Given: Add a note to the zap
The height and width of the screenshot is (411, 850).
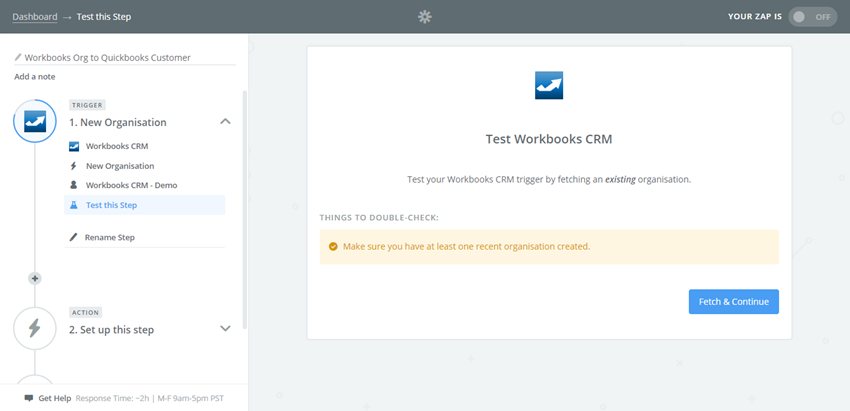Looking at the screenshot, I should 35,77.
